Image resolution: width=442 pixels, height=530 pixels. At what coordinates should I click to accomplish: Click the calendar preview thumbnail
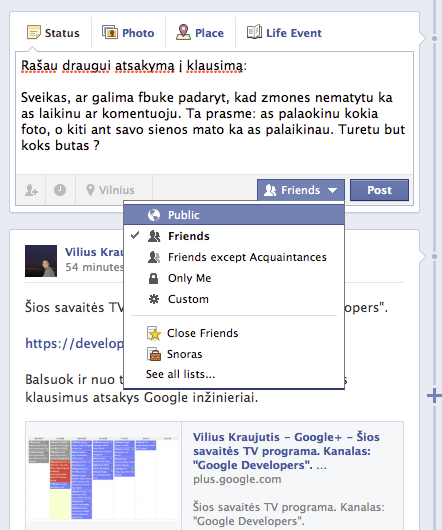103,478
